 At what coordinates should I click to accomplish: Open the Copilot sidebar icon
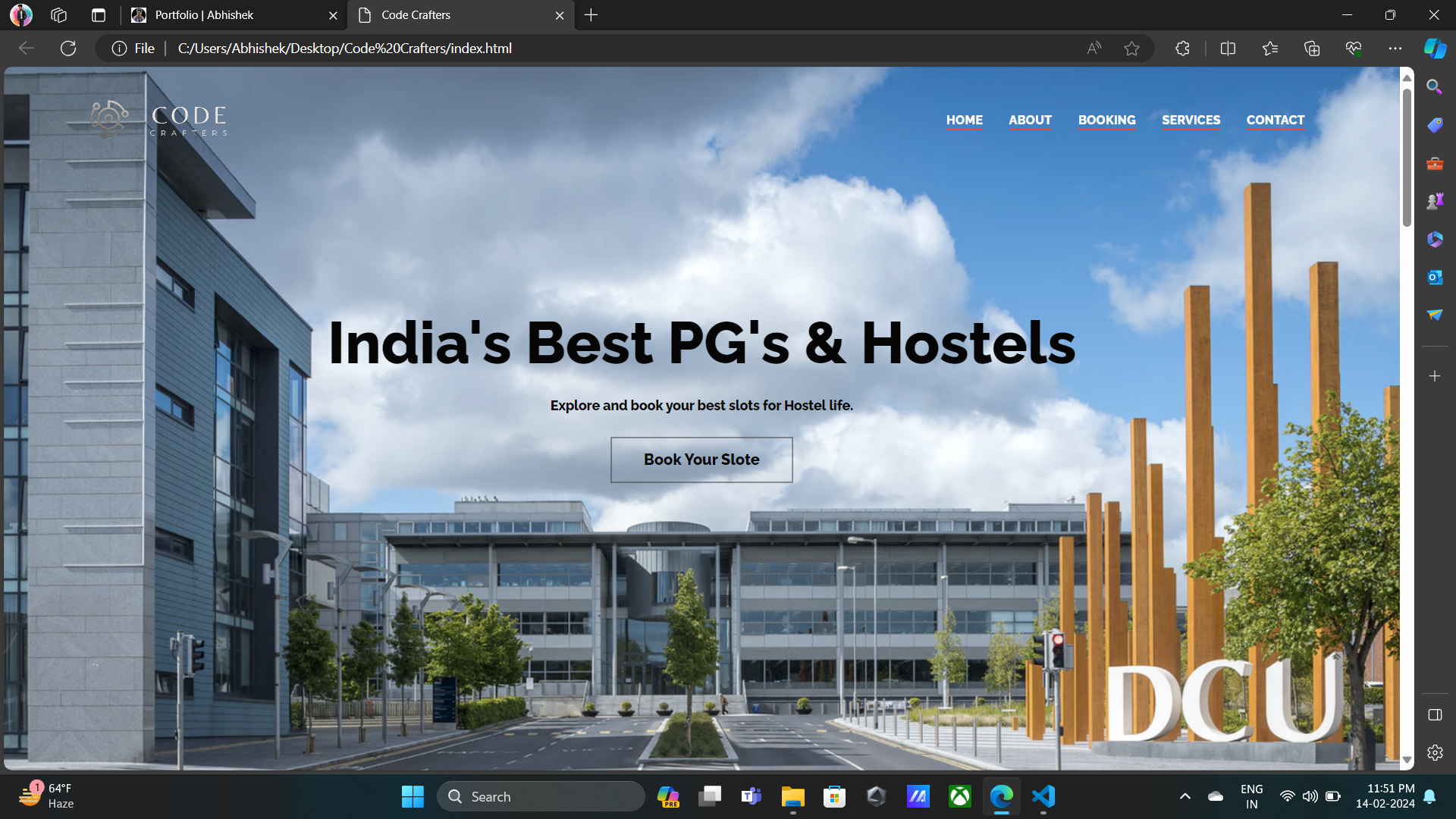1435,48
